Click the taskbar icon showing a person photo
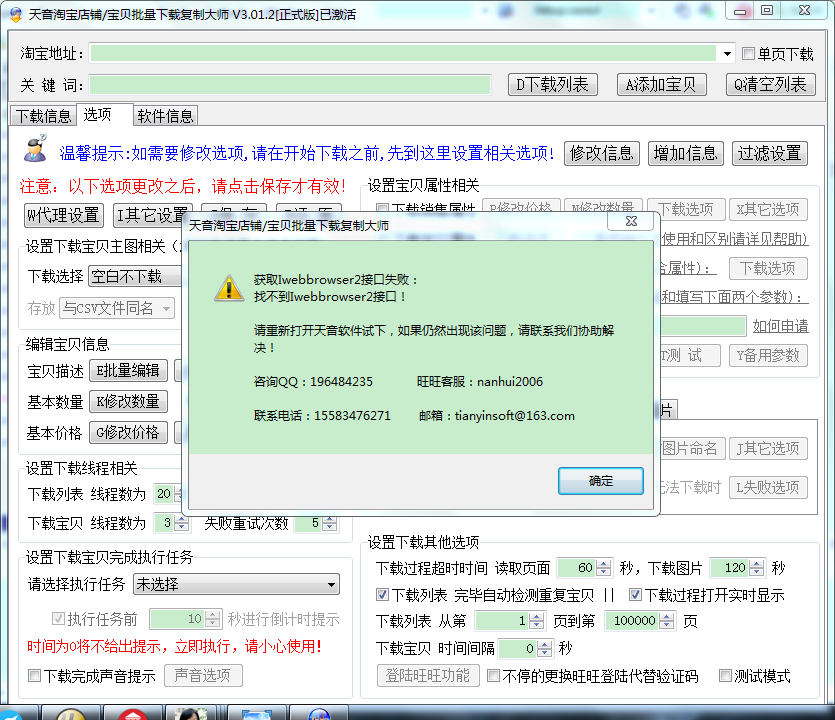The image size is (835, 720). pyautogui.click(x=190, y=714)
